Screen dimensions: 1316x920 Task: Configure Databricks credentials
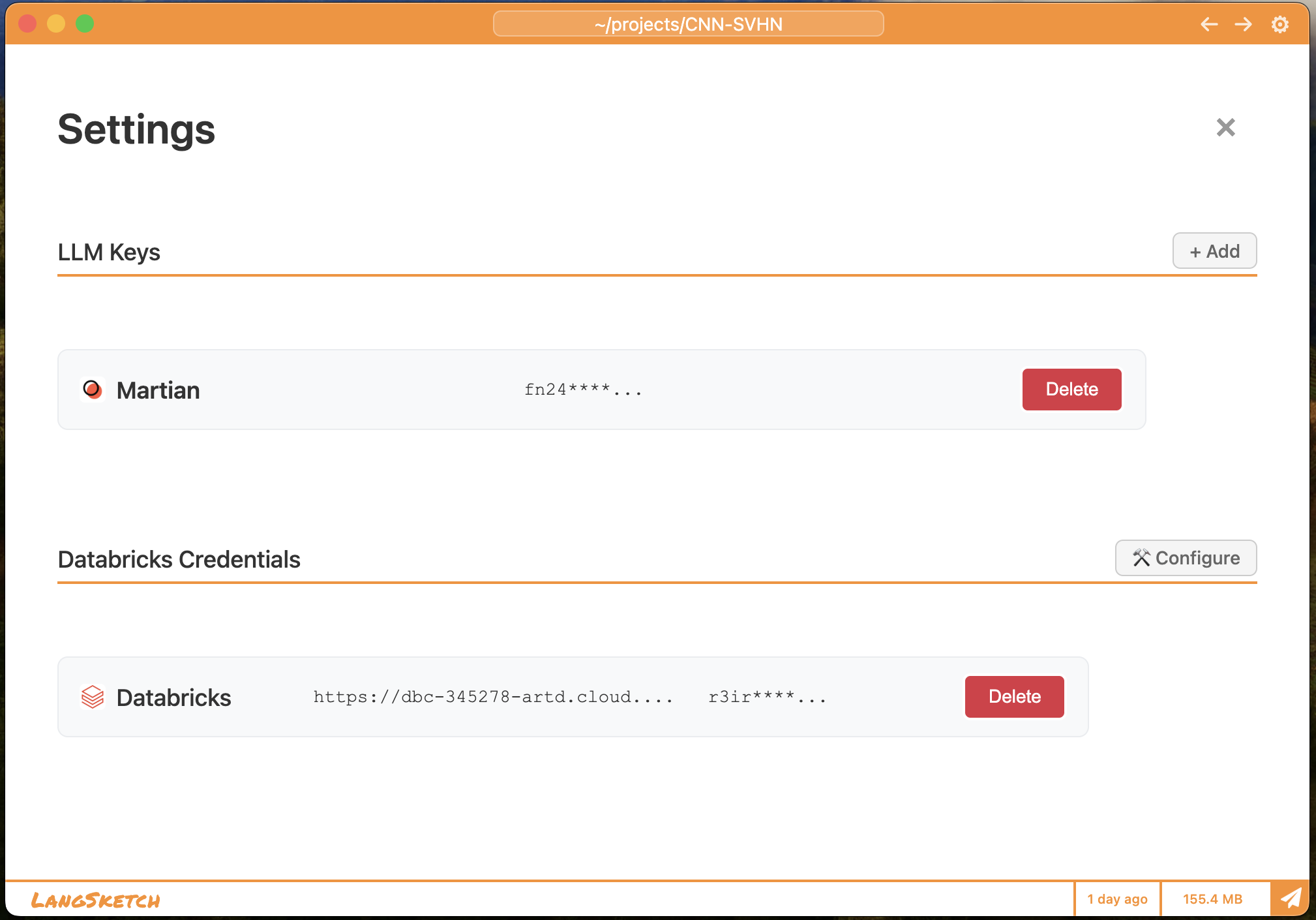[1186, 559]
